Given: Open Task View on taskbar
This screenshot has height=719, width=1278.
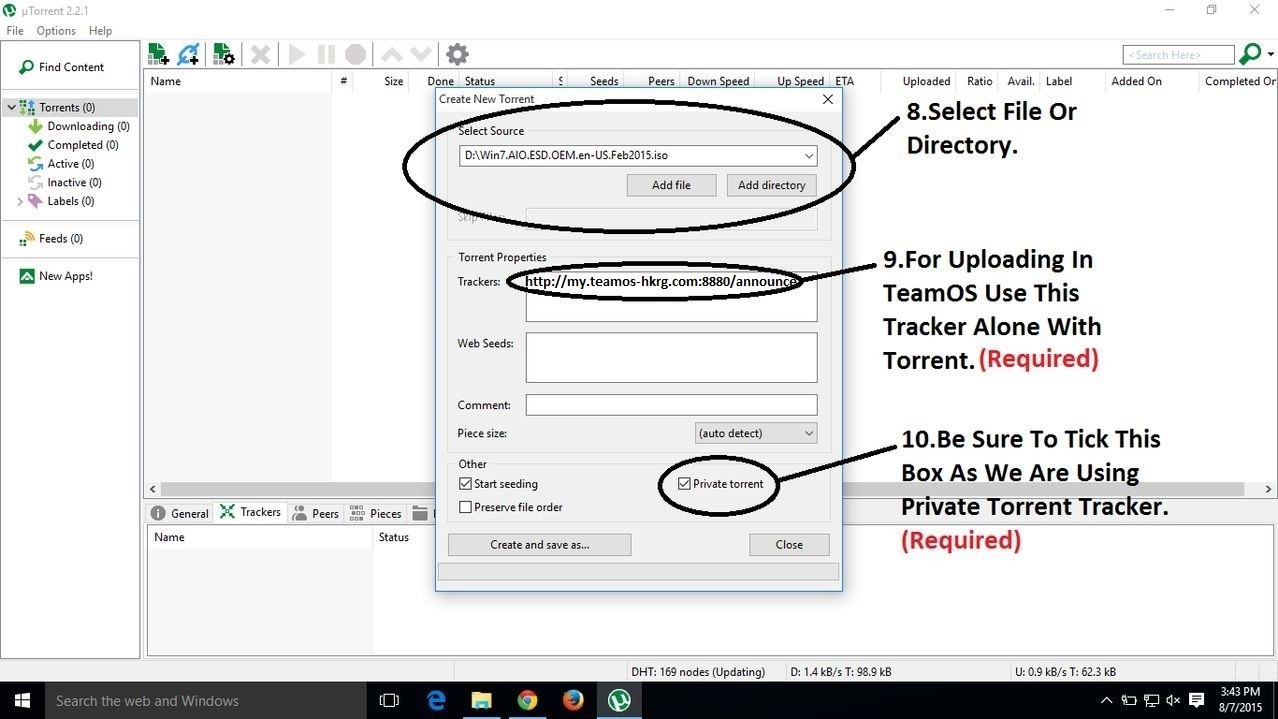Looking at the screenshot, I should click(x=389, y=701).
